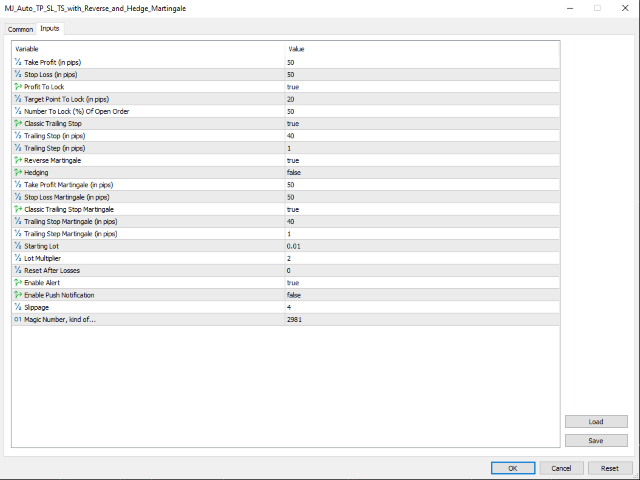Click the Variable column header
The image size is (640, 480).
click(27, 49)
